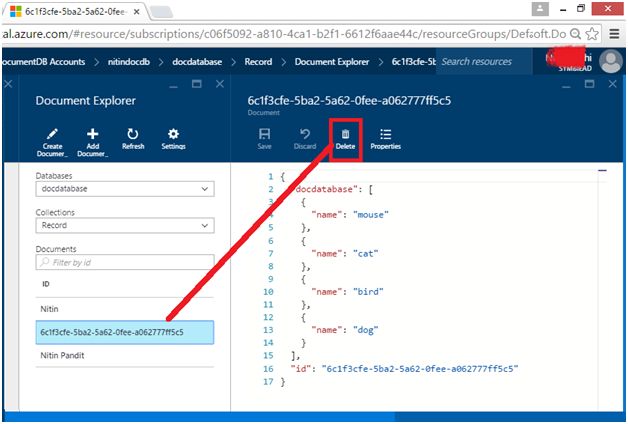Click "cat" value in JSON editor
The width and height of the screenshot is (628, 424).
tap(365, 253)
